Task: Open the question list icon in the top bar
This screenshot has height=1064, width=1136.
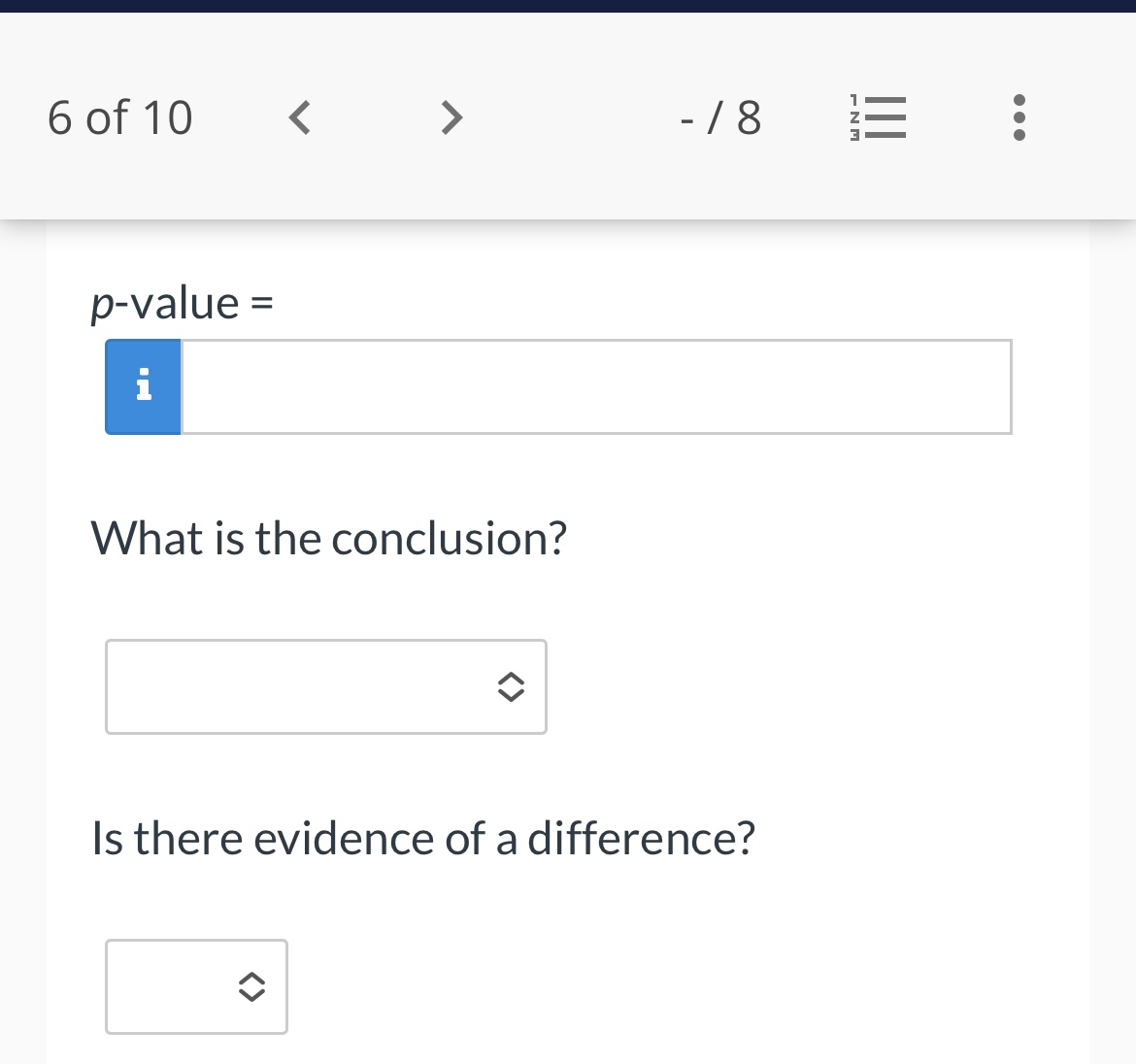Action: pyautogui.click(x=877, y=117)
